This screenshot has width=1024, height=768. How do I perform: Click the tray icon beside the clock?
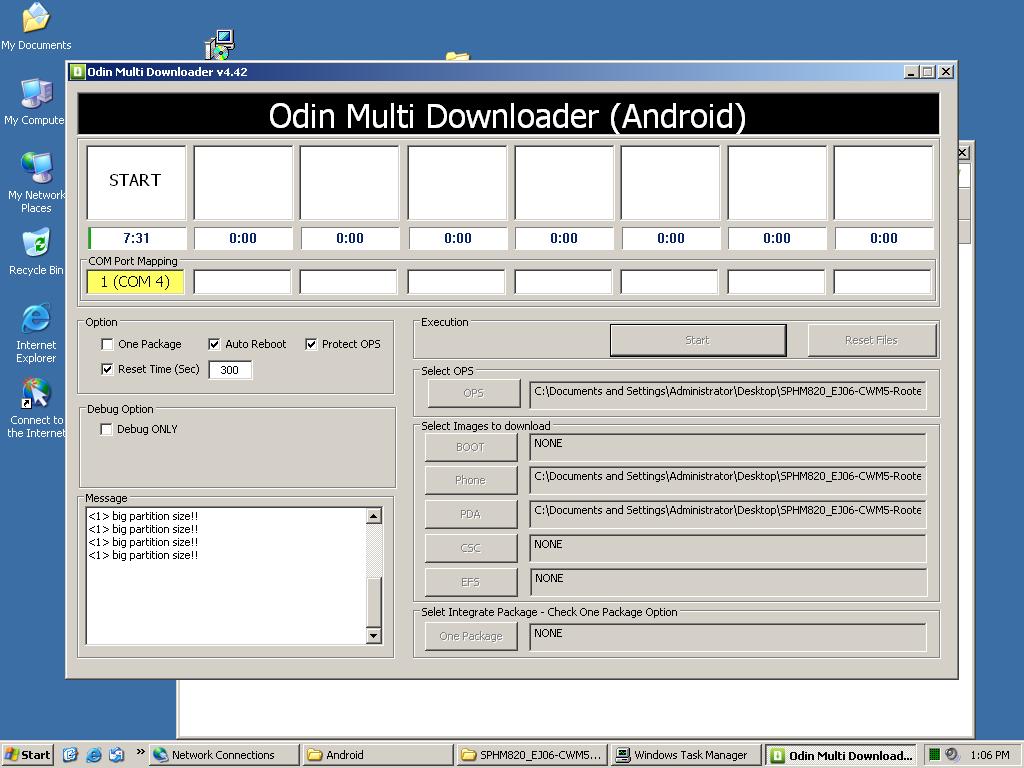click(952, 755)
